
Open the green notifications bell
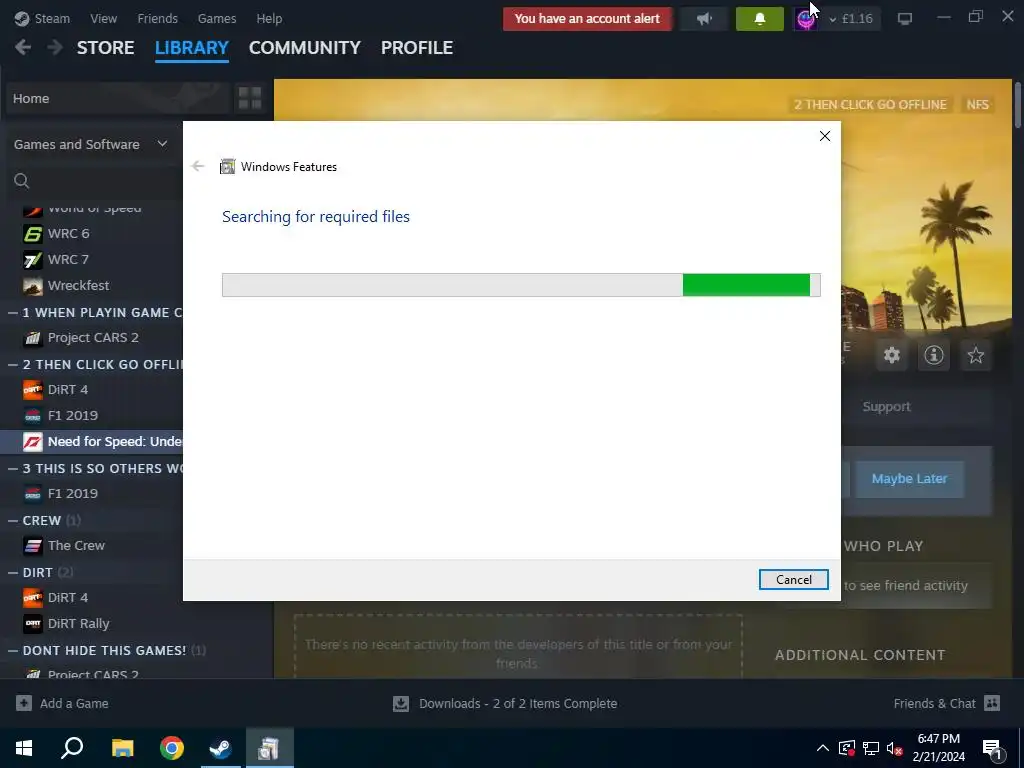point(760,19)
